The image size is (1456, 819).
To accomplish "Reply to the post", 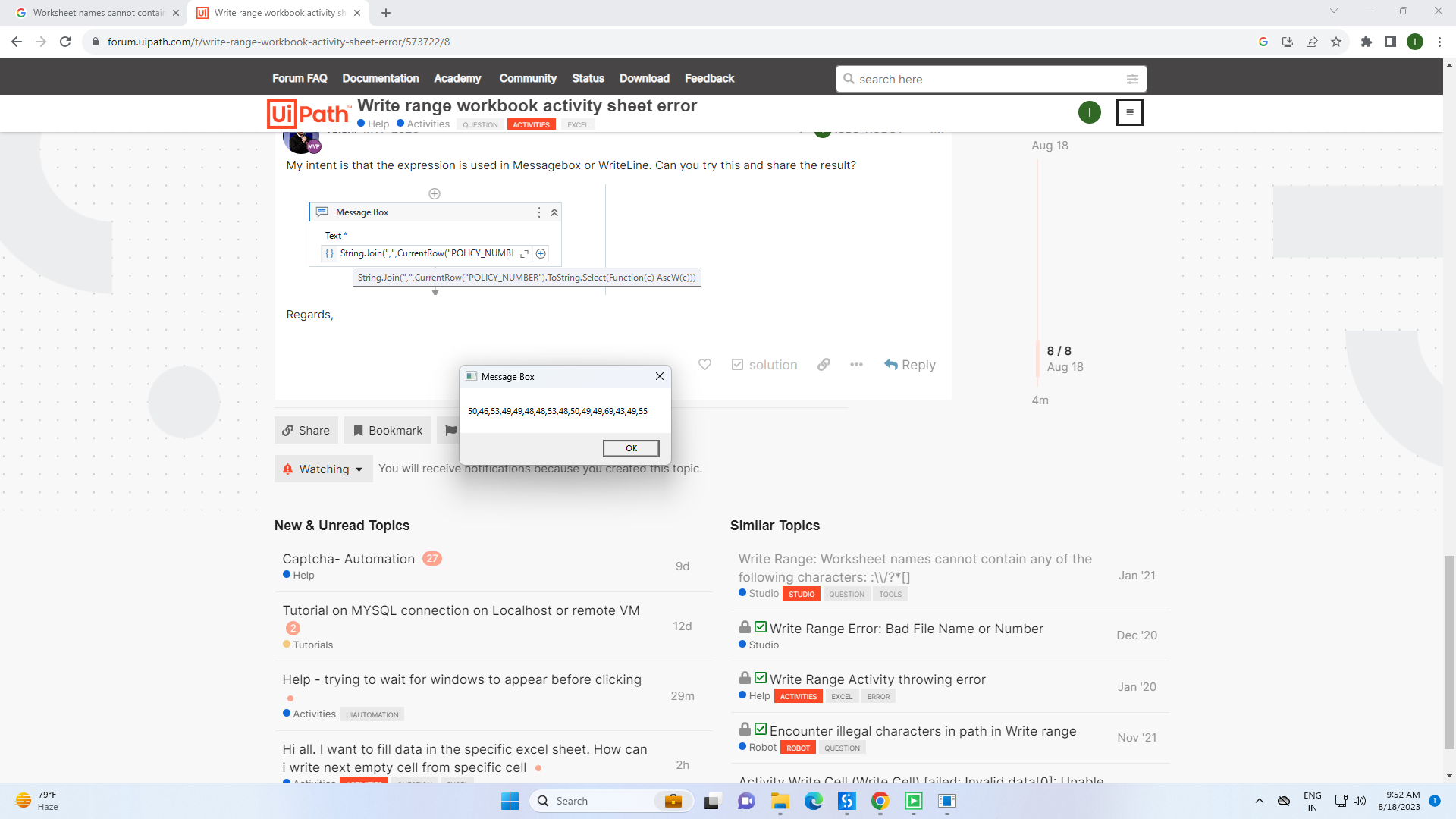I will pos(909,365).
